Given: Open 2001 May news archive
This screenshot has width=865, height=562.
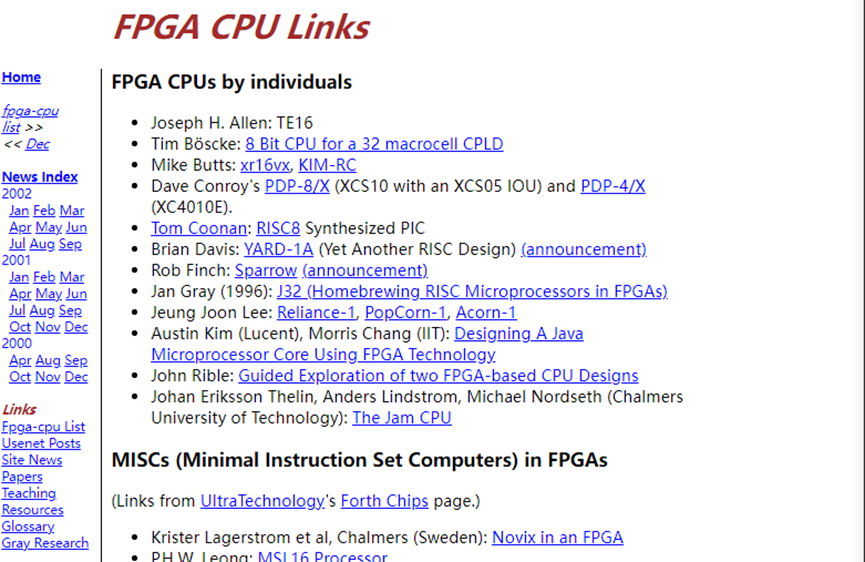Looking at the screenshot, I should pyautogui.click(x=49, y=294).
